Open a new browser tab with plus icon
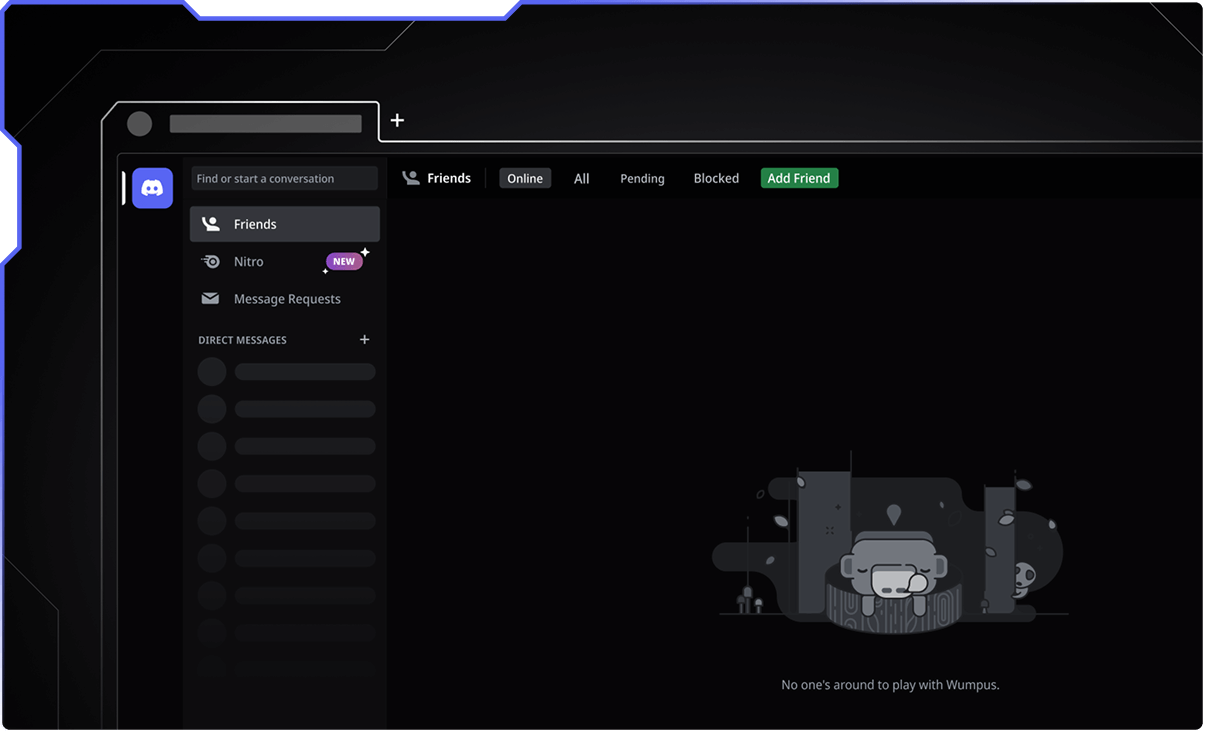Screen dimensions: 1206x732 (397, 120)
